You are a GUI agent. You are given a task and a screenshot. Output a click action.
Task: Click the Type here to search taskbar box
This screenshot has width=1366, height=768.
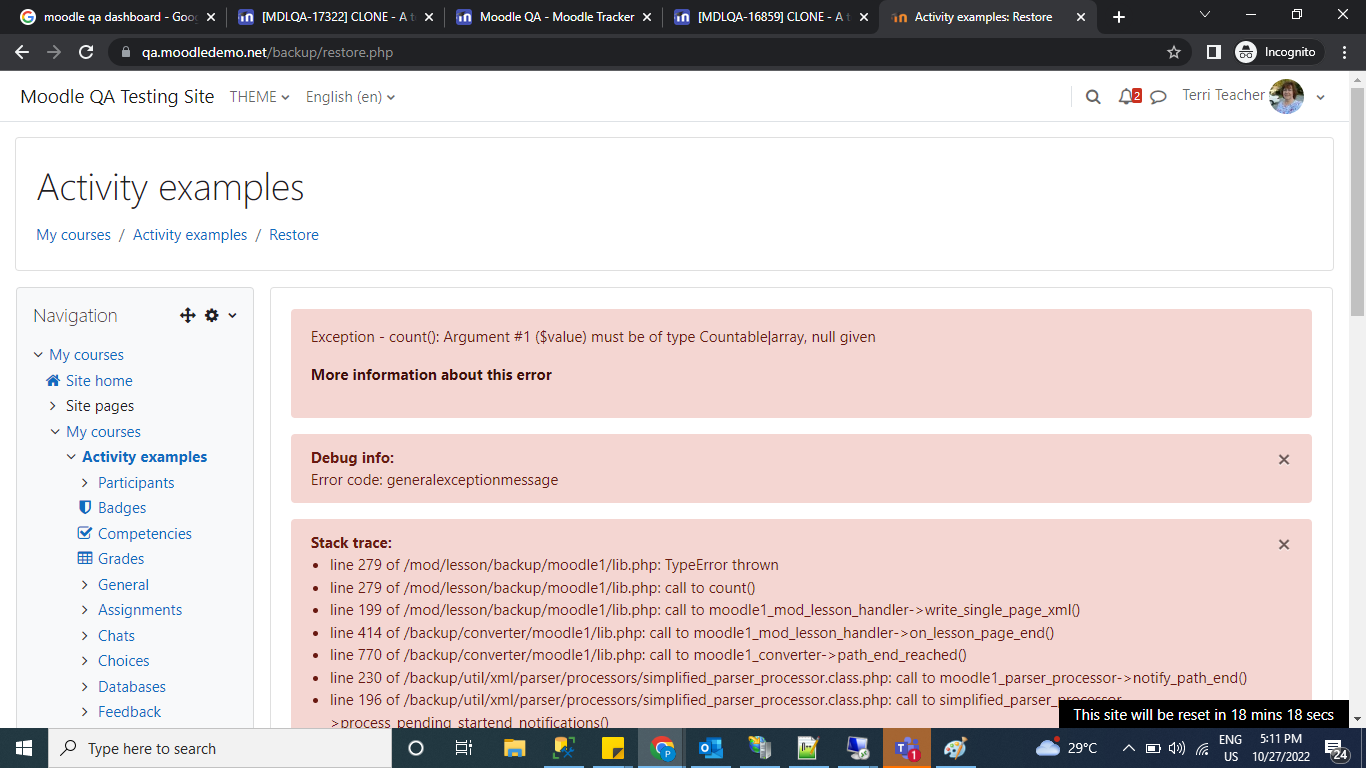tap(218, 748)
